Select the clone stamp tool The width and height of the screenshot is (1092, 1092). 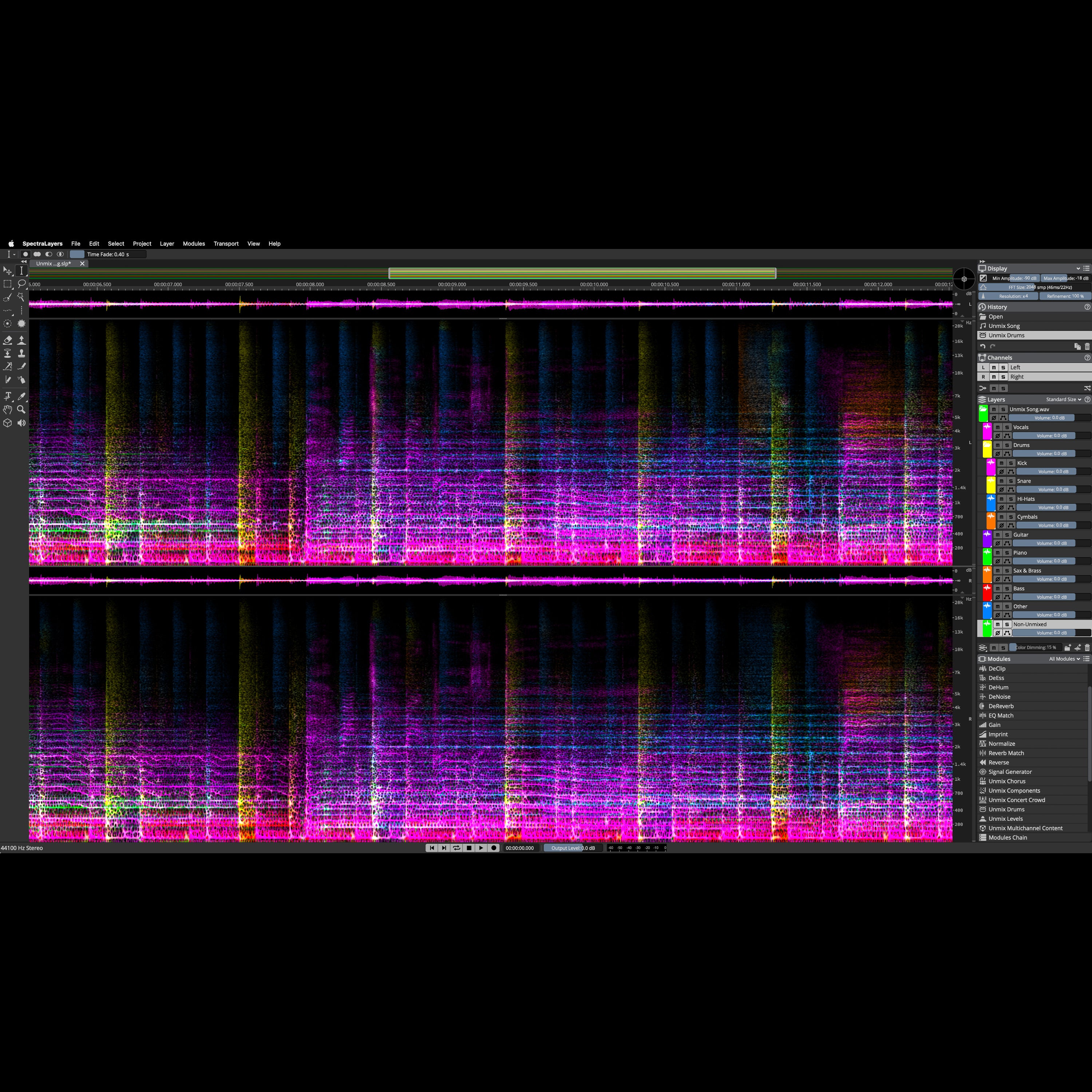pos(21,353)
